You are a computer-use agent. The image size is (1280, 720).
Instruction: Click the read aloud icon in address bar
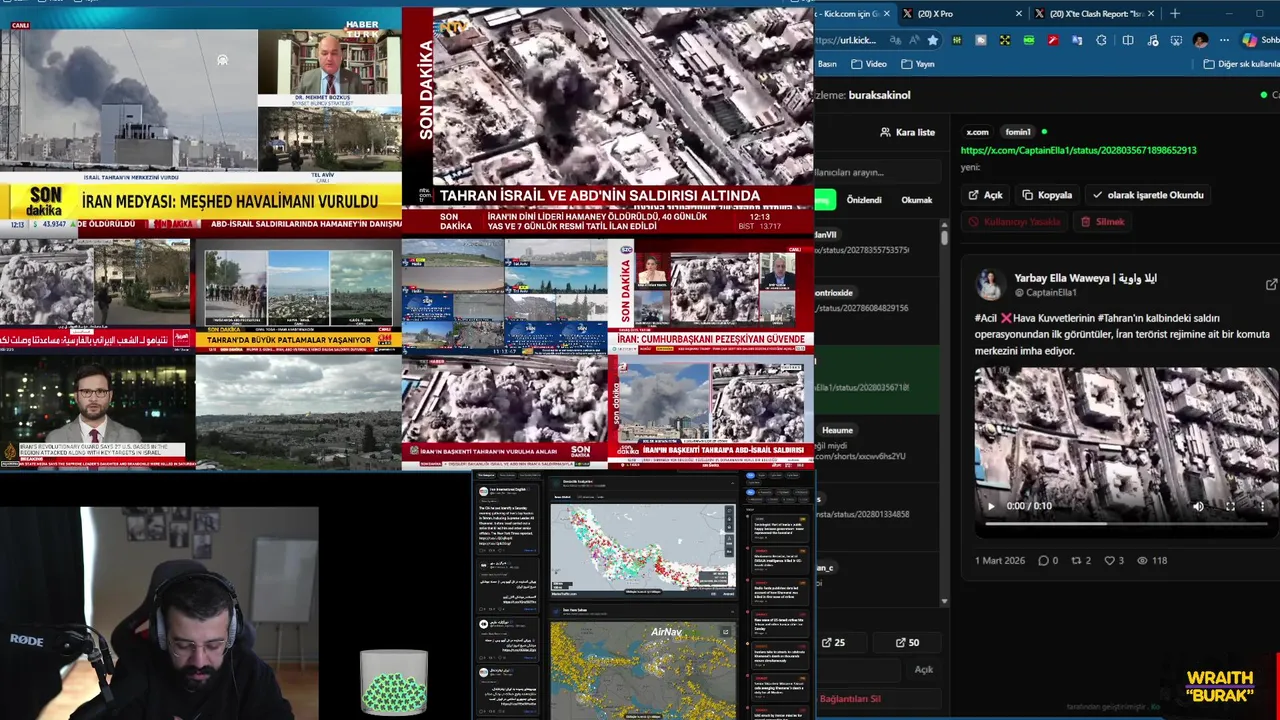914,40
